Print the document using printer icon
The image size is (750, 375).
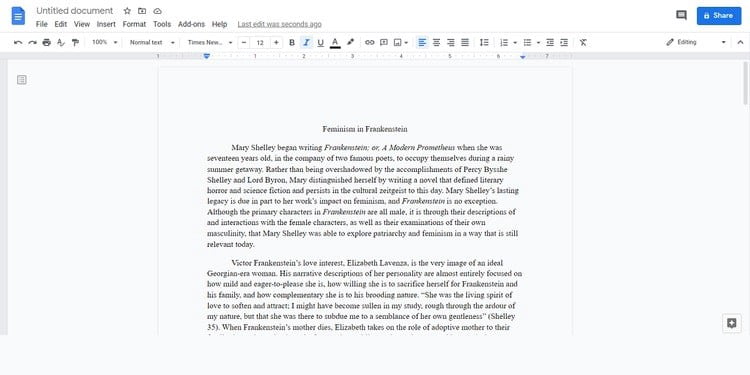(x=46, y=43)
